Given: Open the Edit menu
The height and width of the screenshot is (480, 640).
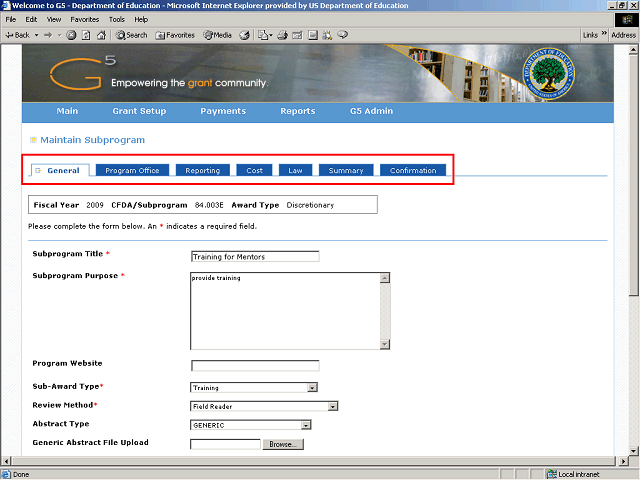Looking at the screenshot, I should pos(31,19).
